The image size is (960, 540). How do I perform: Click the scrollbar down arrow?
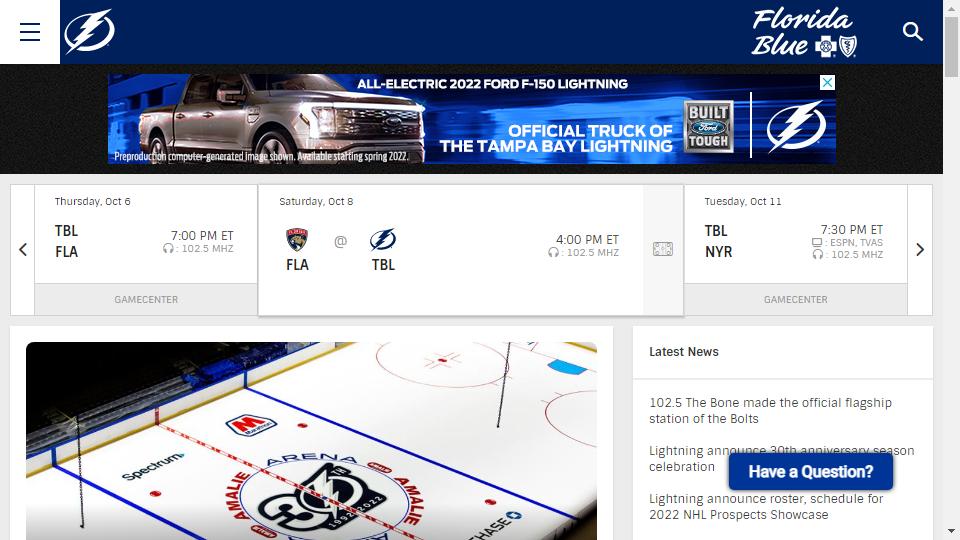click(951, 531)
